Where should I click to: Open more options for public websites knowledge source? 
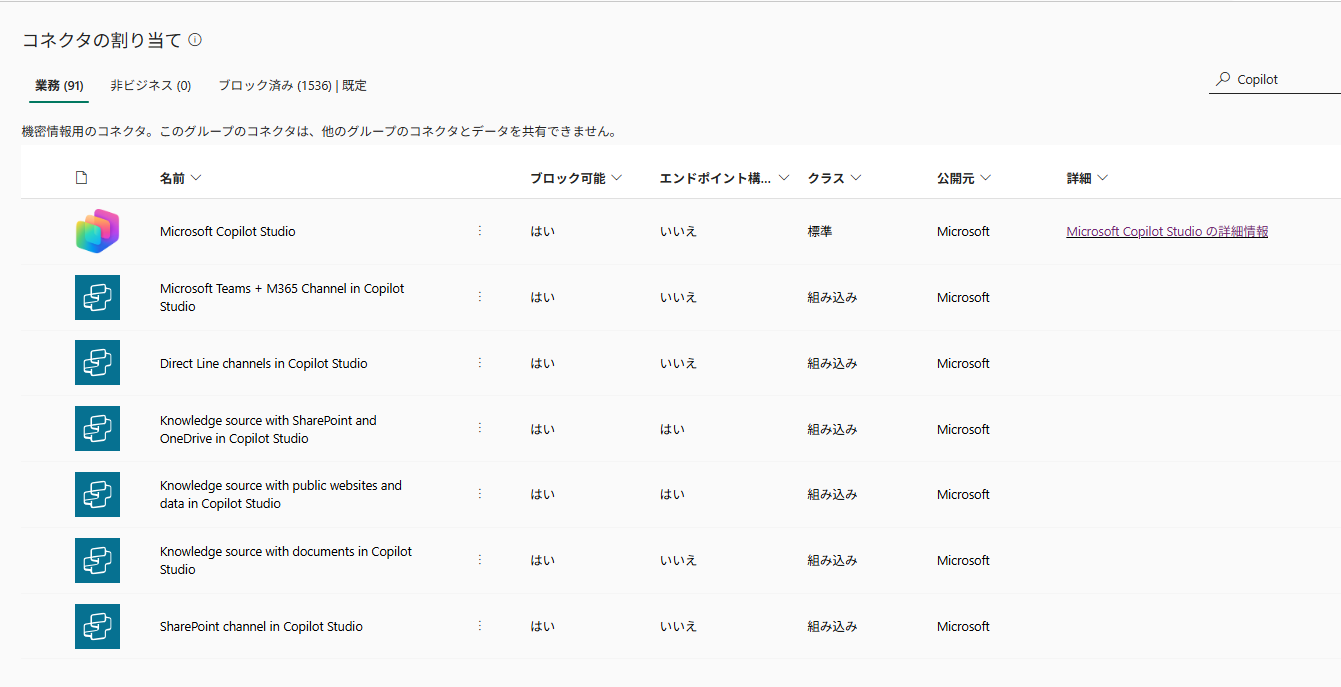(479, 494)
